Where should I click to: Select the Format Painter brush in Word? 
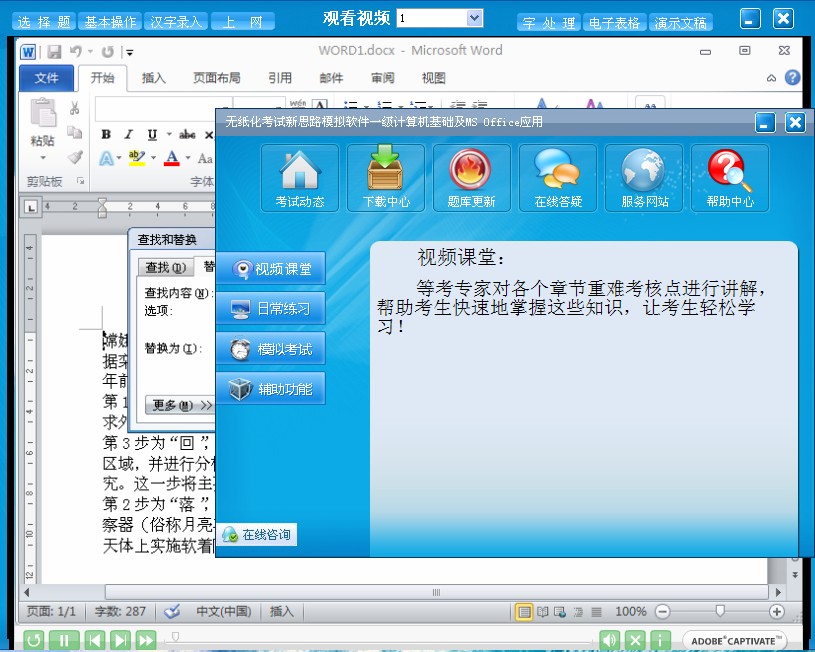75,157
